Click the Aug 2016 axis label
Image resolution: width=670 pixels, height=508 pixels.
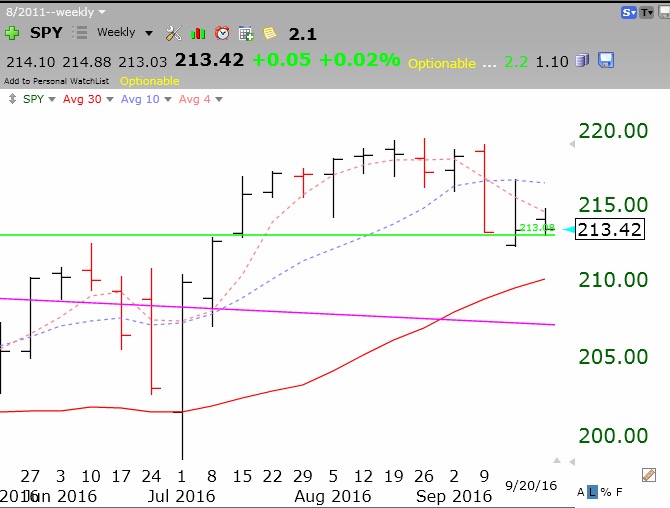[x=333, y=496]
